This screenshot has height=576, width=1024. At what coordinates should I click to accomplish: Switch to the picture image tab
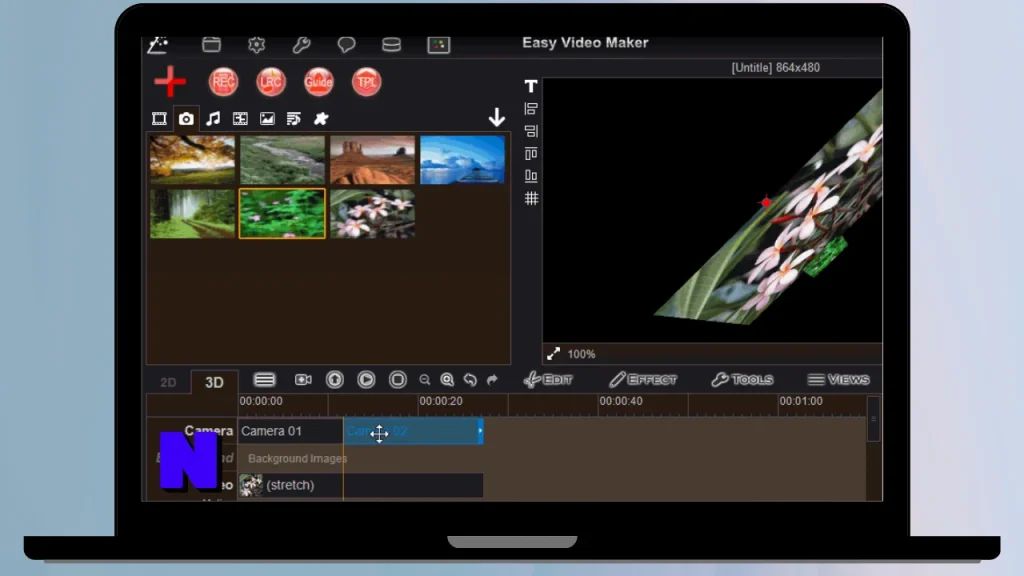click(x=267, y=118)
